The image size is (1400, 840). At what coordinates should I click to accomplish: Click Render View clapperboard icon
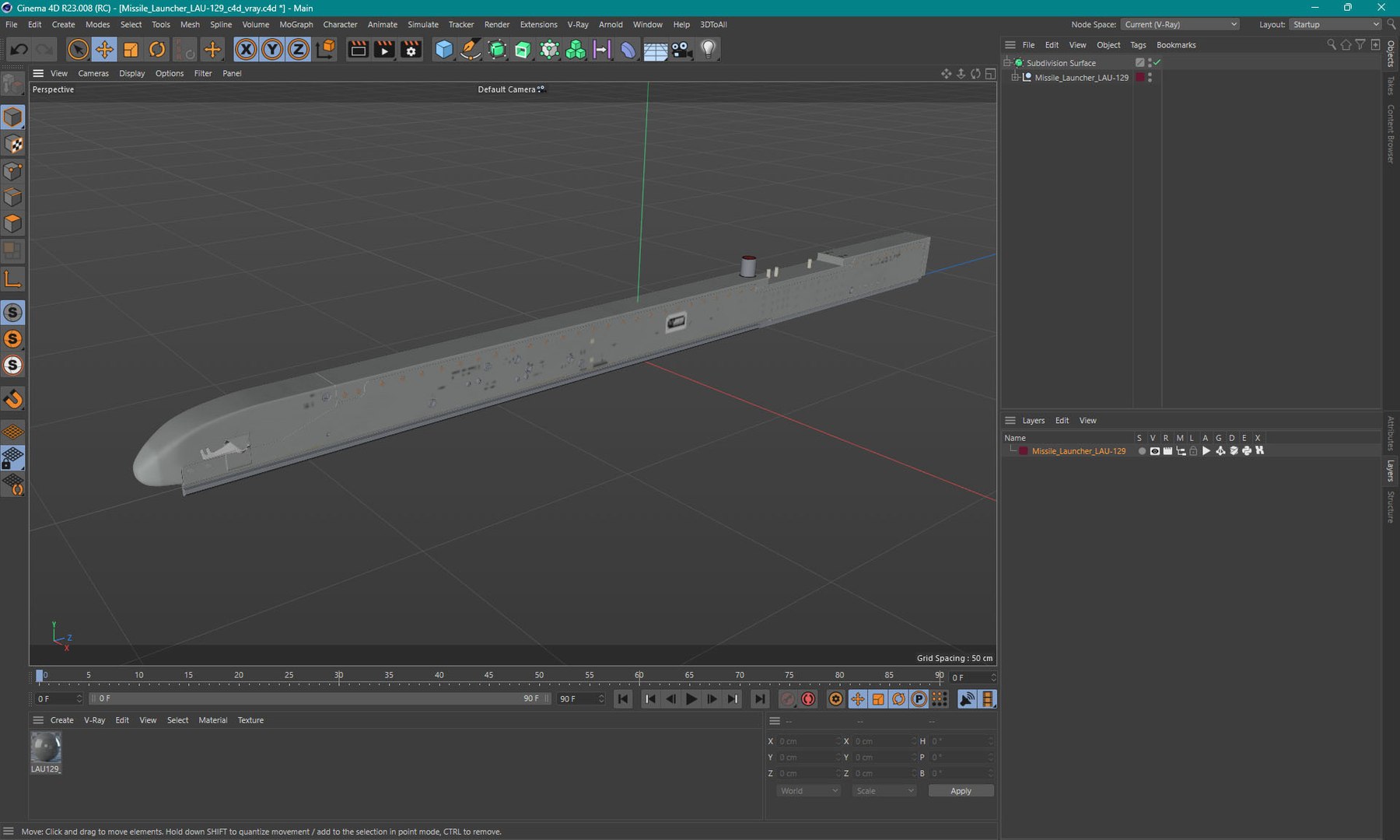pos(358,49)
